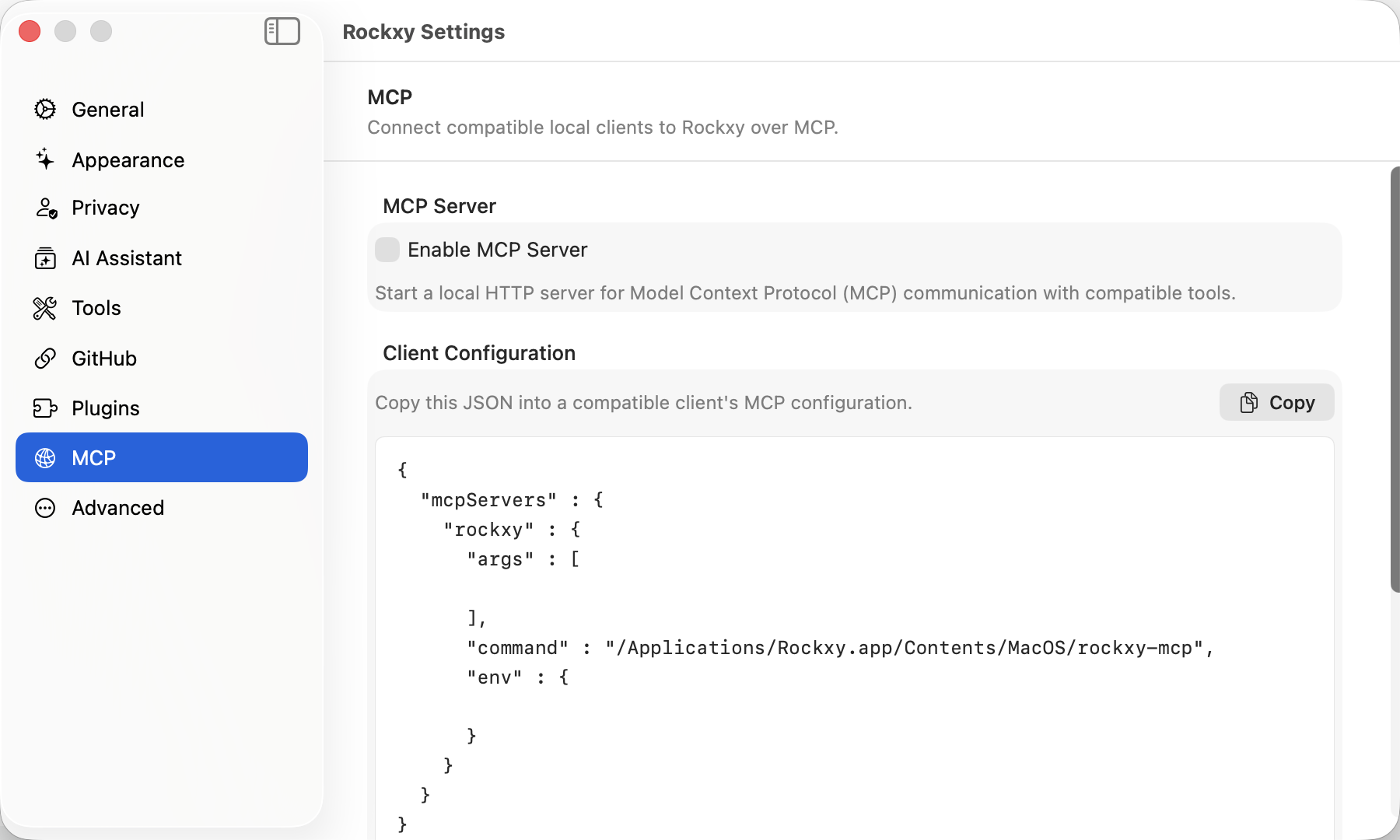
Task: Click the copy document icon
Action: pos(1248,402)
